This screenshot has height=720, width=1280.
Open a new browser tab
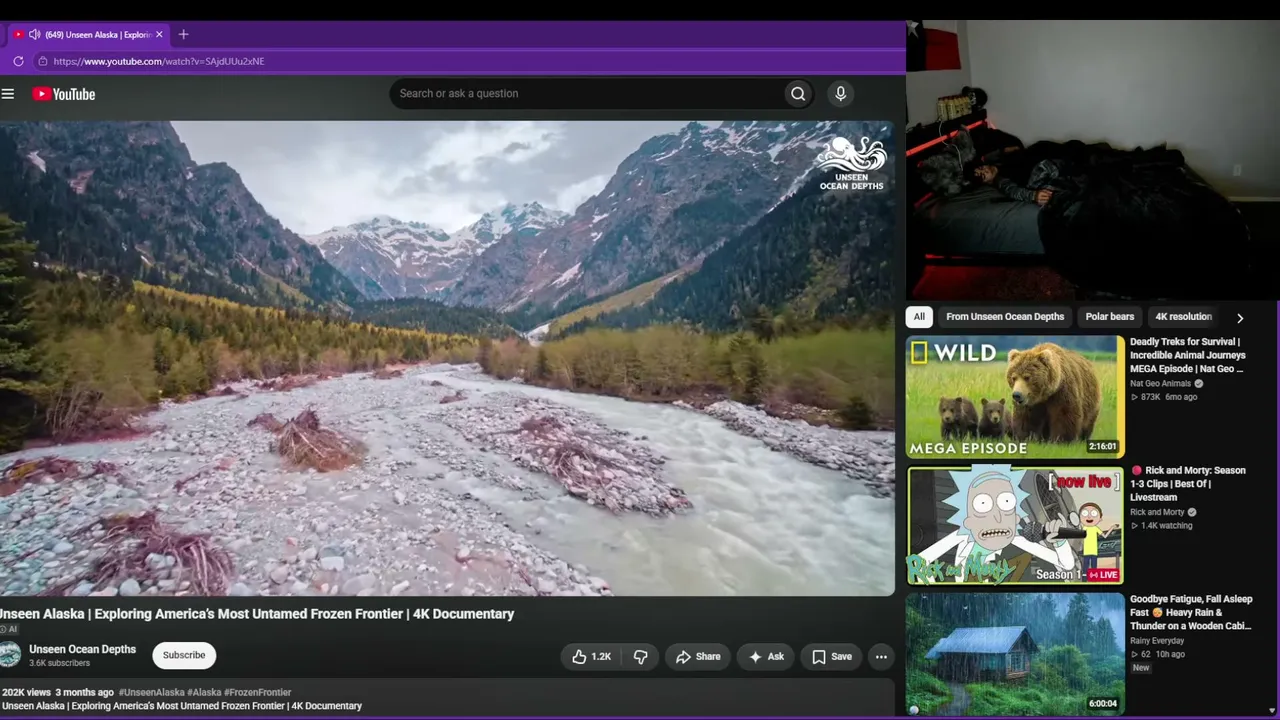click(183, 34)
